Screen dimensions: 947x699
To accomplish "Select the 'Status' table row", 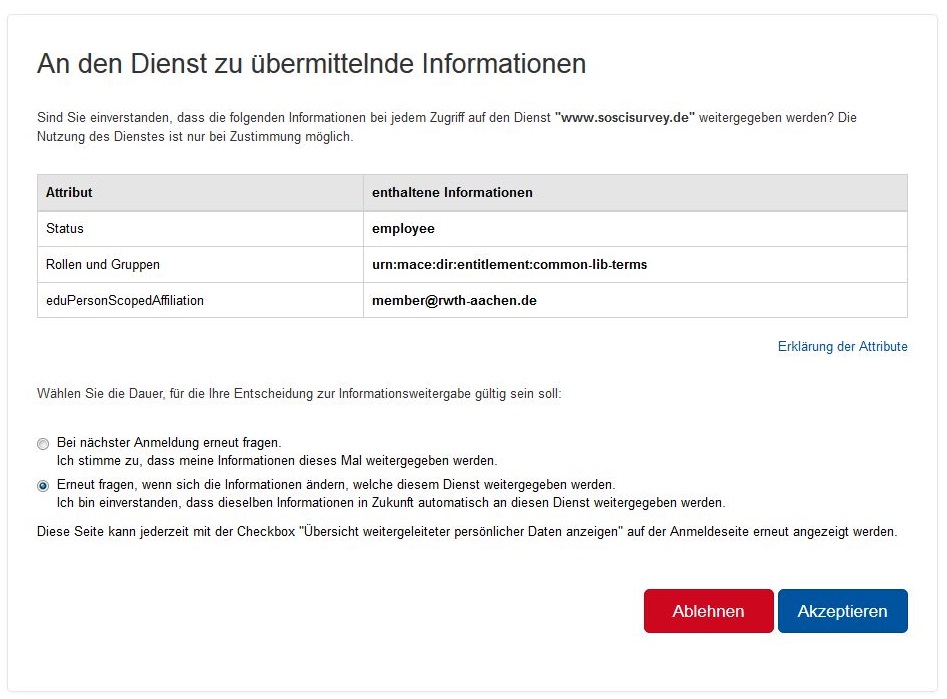I will pyautogui.click(x=63, y=228).
